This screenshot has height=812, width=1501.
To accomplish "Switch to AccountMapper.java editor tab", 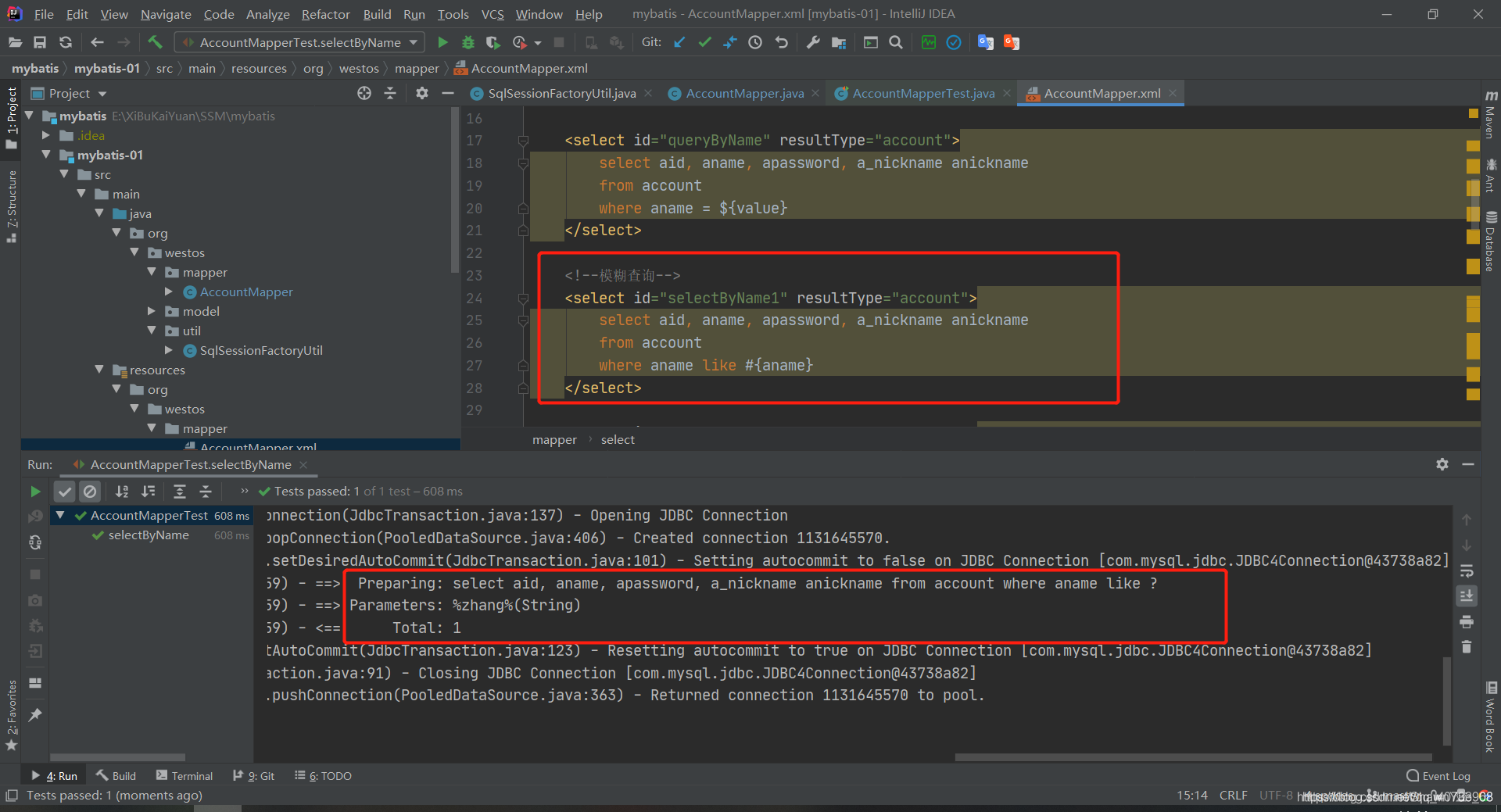I will pos(745,94).
